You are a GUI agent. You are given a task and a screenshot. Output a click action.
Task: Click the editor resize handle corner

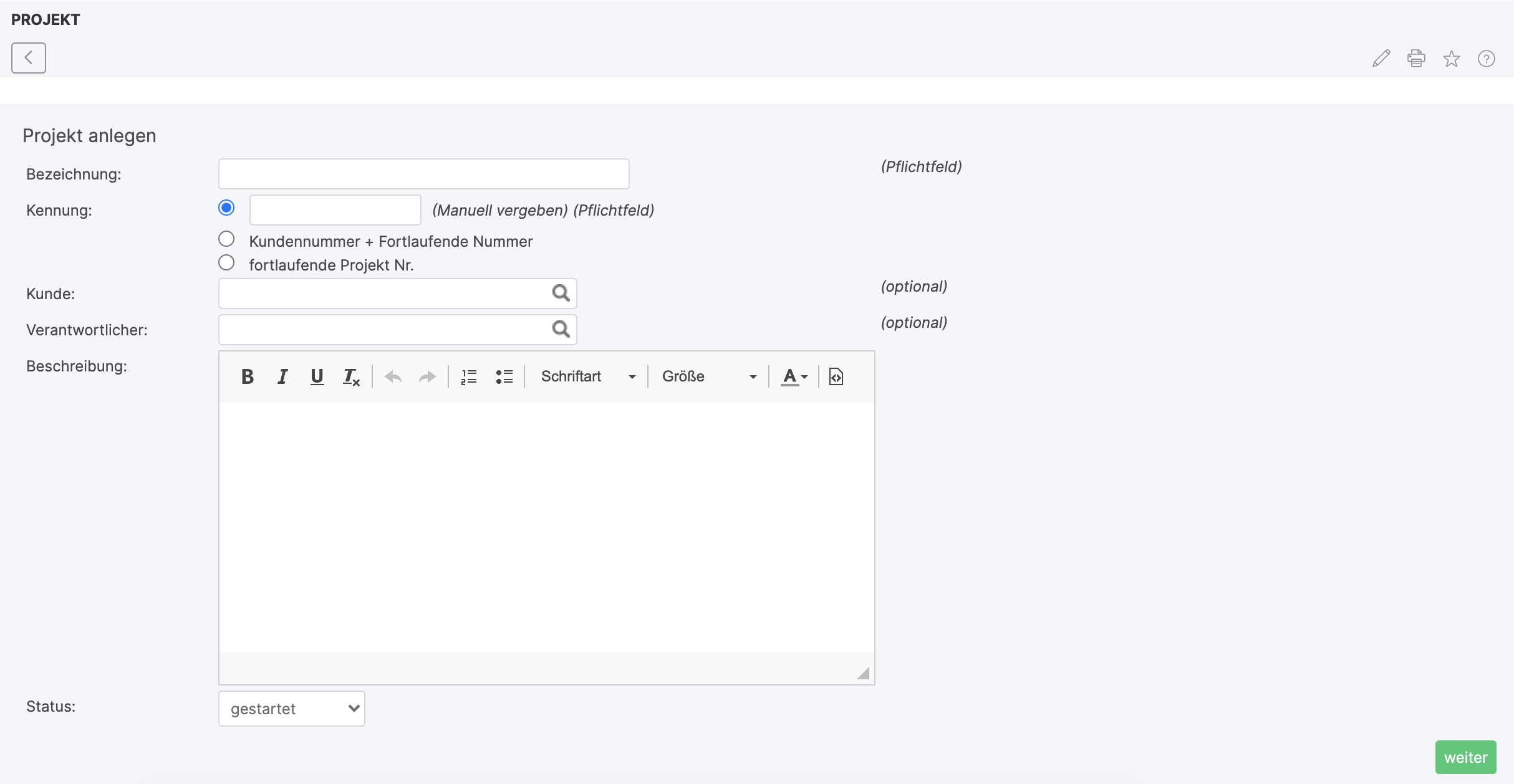[864, 673]
